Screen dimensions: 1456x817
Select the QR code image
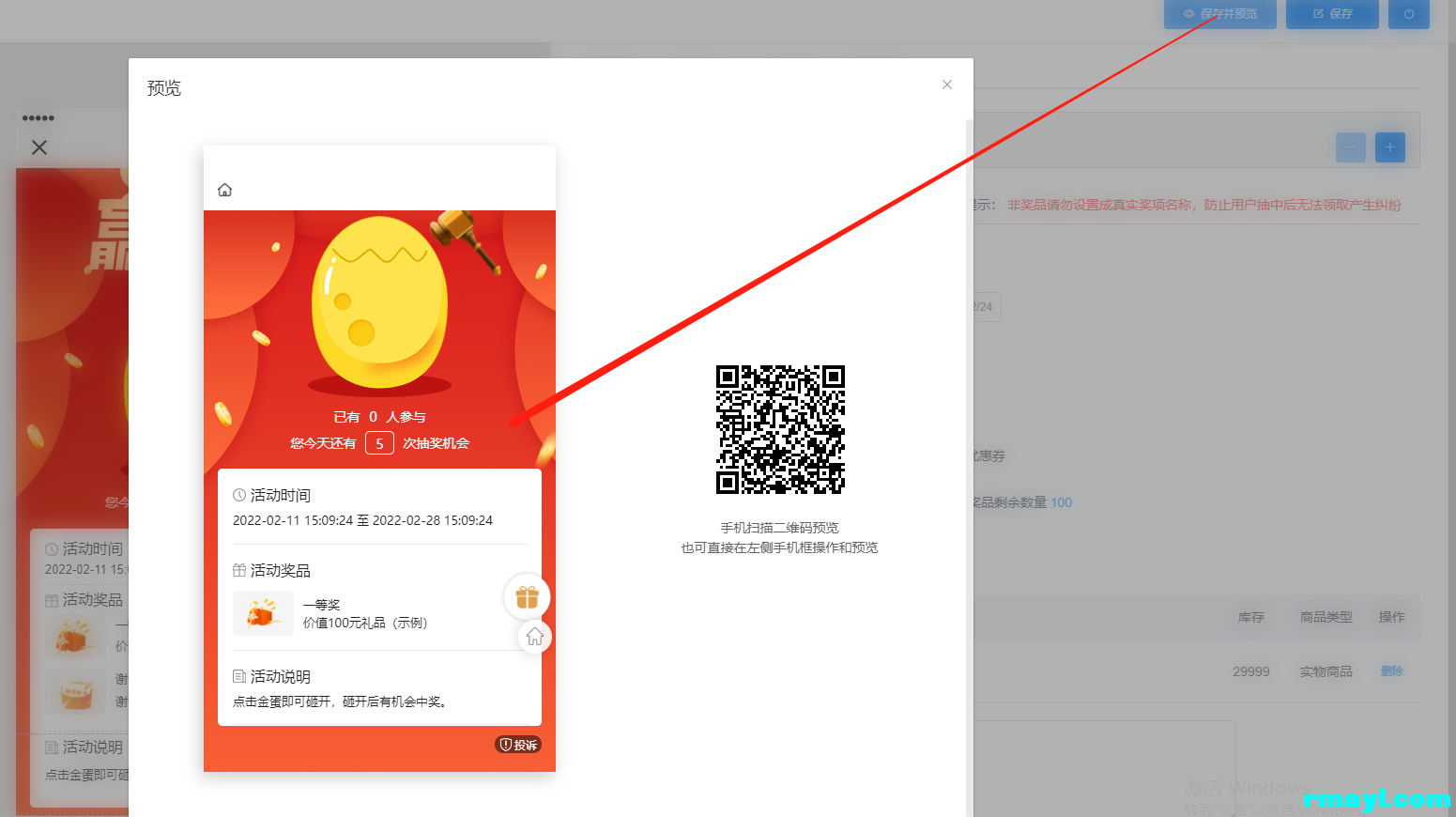click(x=780, y=429)
